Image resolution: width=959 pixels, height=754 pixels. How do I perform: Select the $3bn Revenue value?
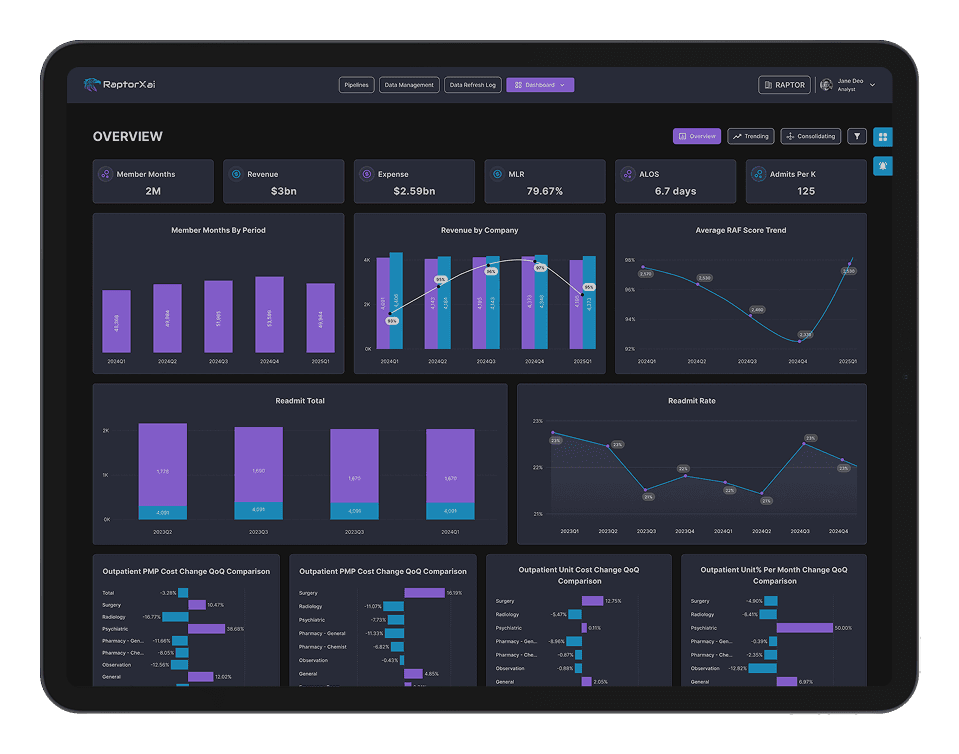(x=284, y=191)
